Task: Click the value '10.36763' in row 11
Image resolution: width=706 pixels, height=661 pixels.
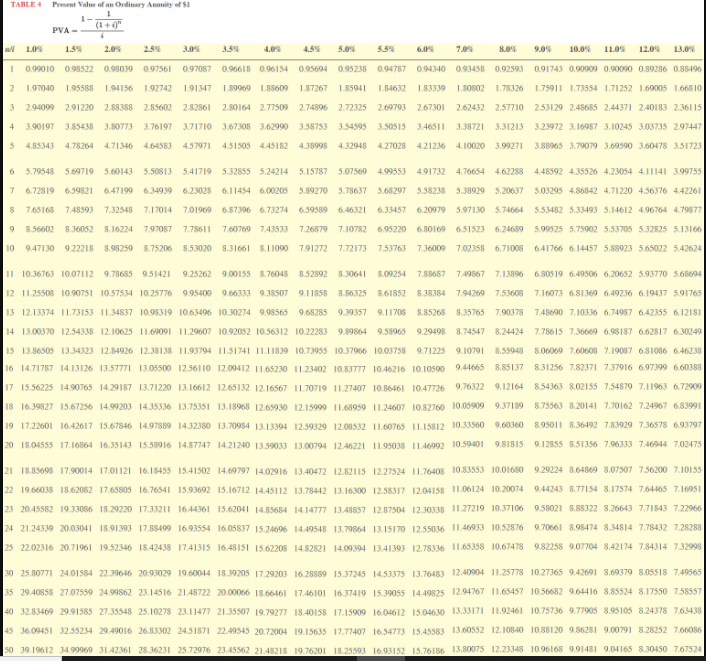Action: (38, 274)
